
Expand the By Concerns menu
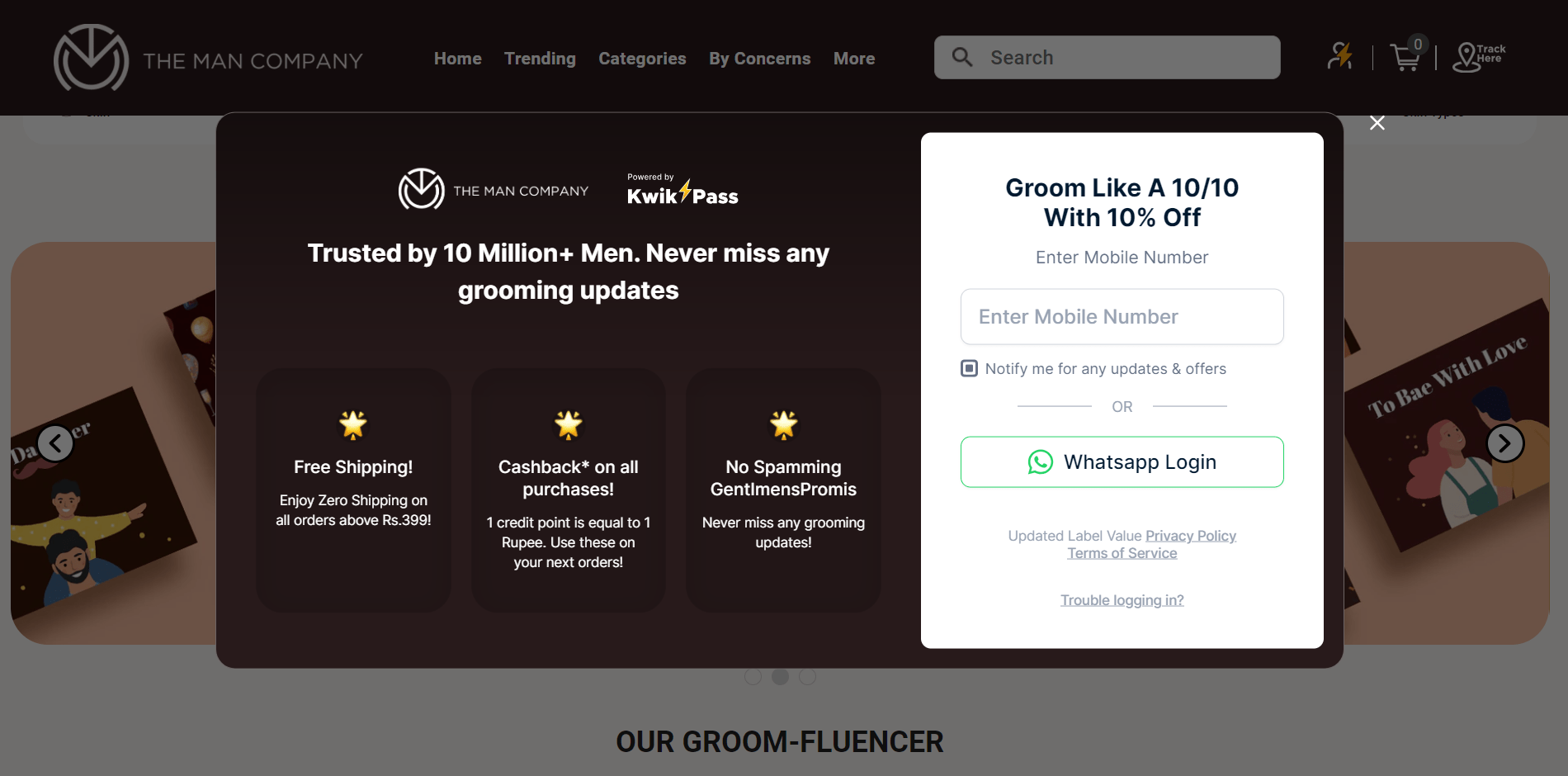click(759, 59)
